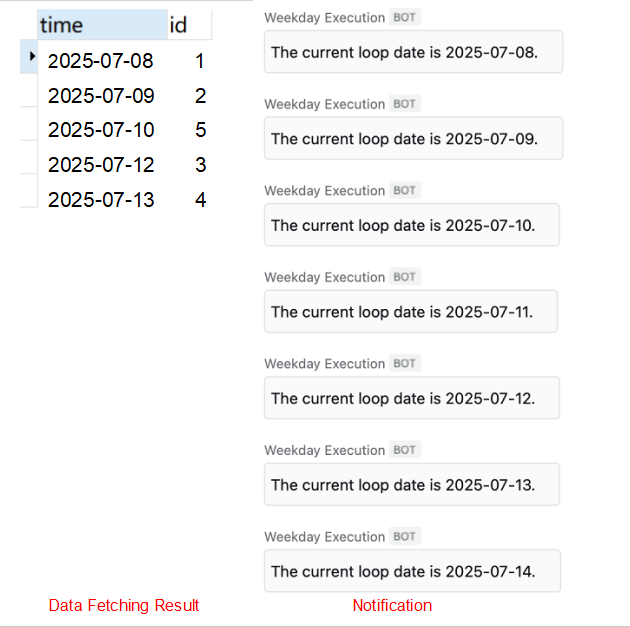Image resolution: width=630 pixels, height=627 pixels.
Task: Open the message for loop date 2025-07-08
Action: click(x=413, y=52)
